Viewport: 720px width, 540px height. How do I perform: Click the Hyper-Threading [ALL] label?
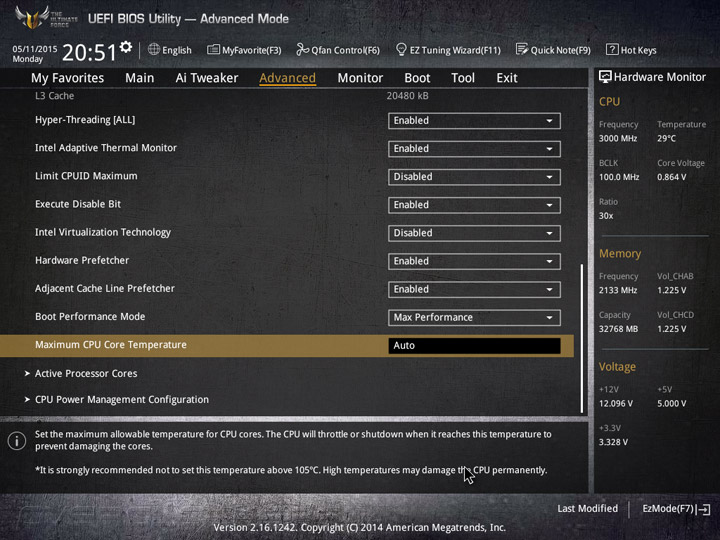tap(85, 120)
